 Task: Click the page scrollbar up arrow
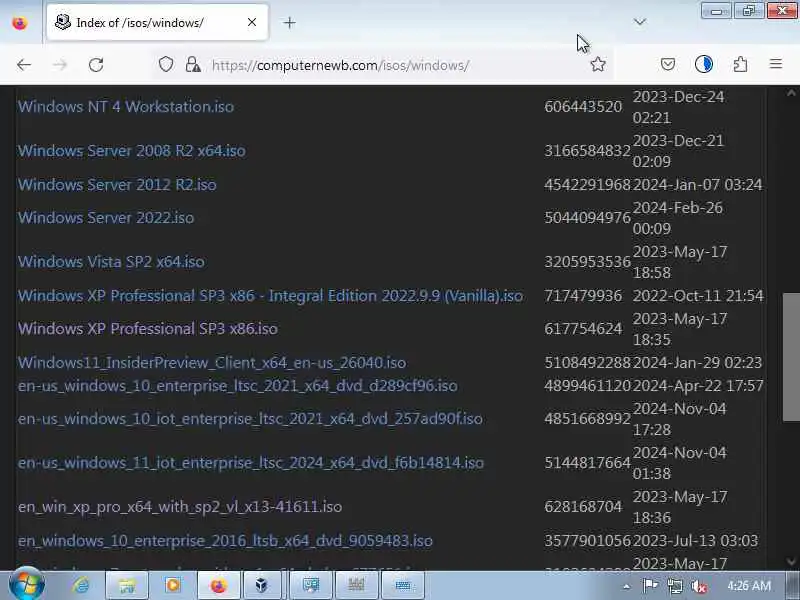(x=791, y=93)
